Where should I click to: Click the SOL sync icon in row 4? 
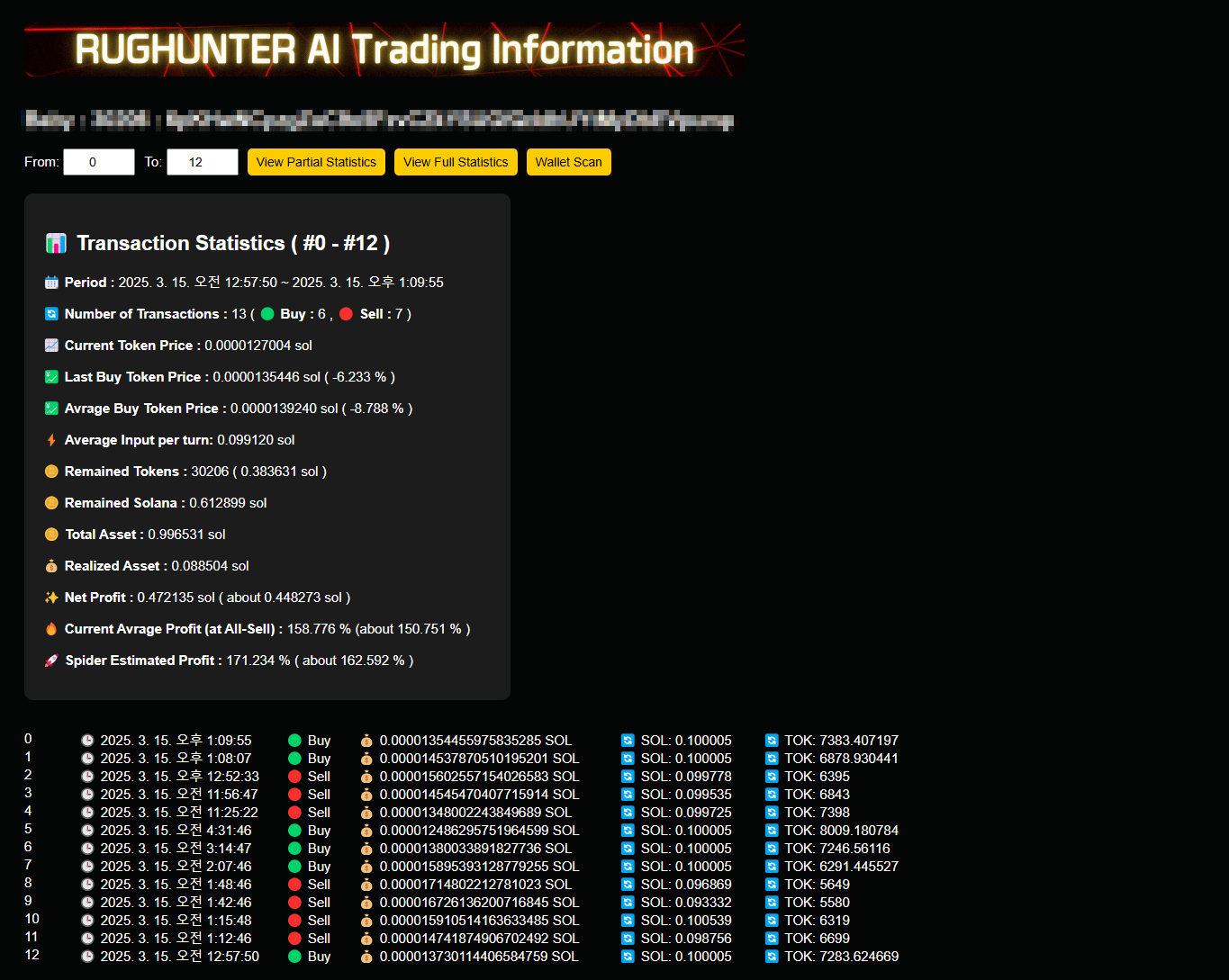pos(628,813)
